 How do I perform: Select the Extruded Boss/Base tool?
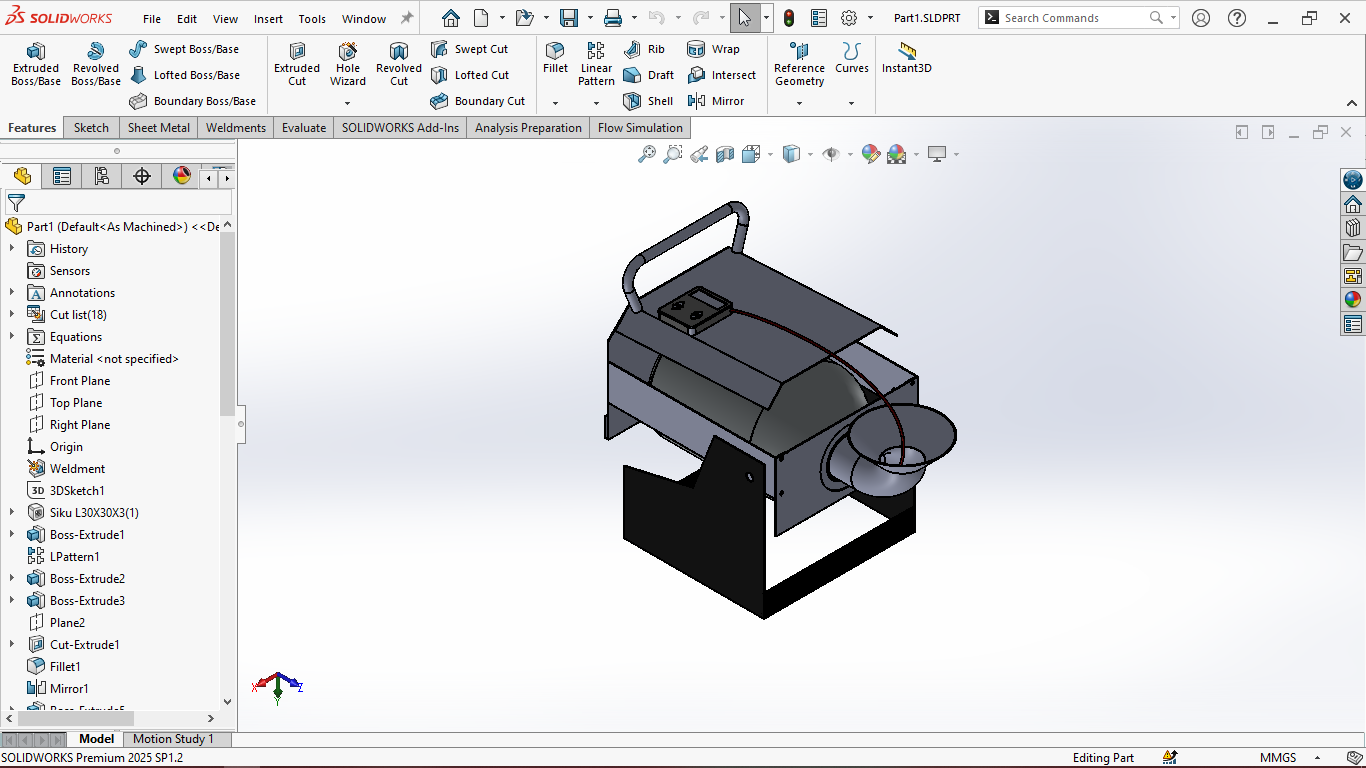click(x=36, y=65)
